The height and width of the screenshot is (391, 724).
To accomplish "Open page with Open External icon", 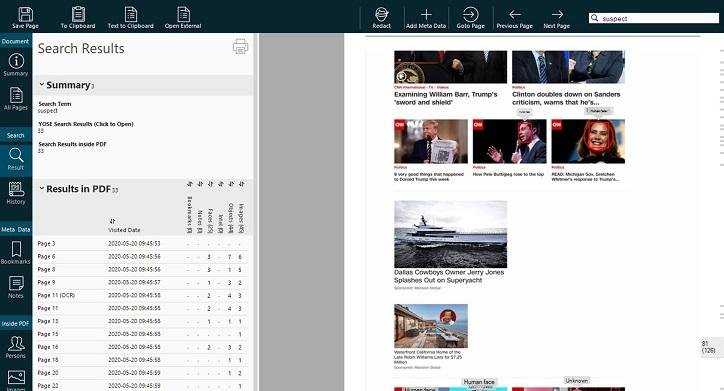I will [183, 14].
